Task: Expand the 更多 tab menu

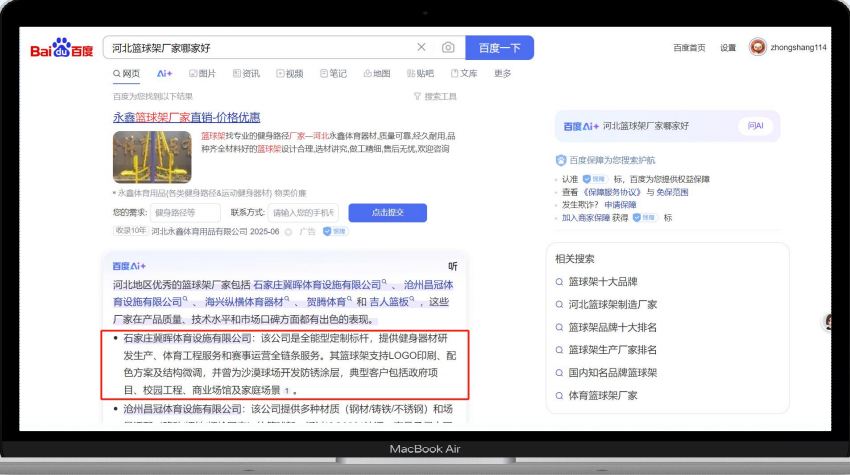Action: coord(502,73)
